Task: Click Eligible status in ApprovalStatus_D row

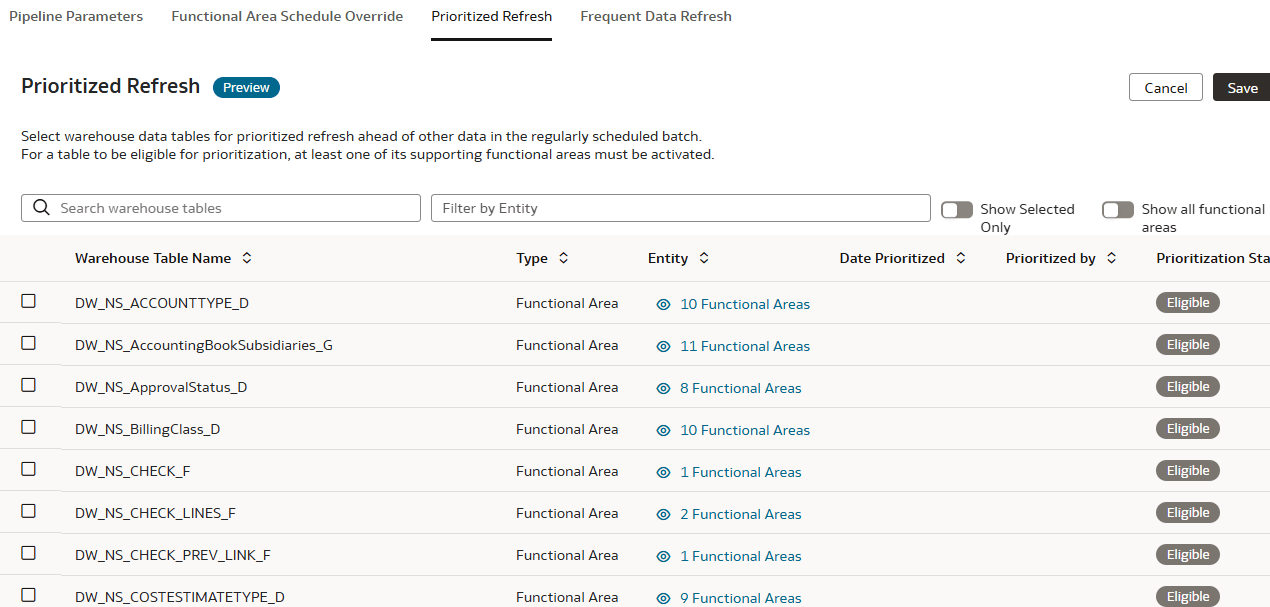Action: [x=1188, y=387]
